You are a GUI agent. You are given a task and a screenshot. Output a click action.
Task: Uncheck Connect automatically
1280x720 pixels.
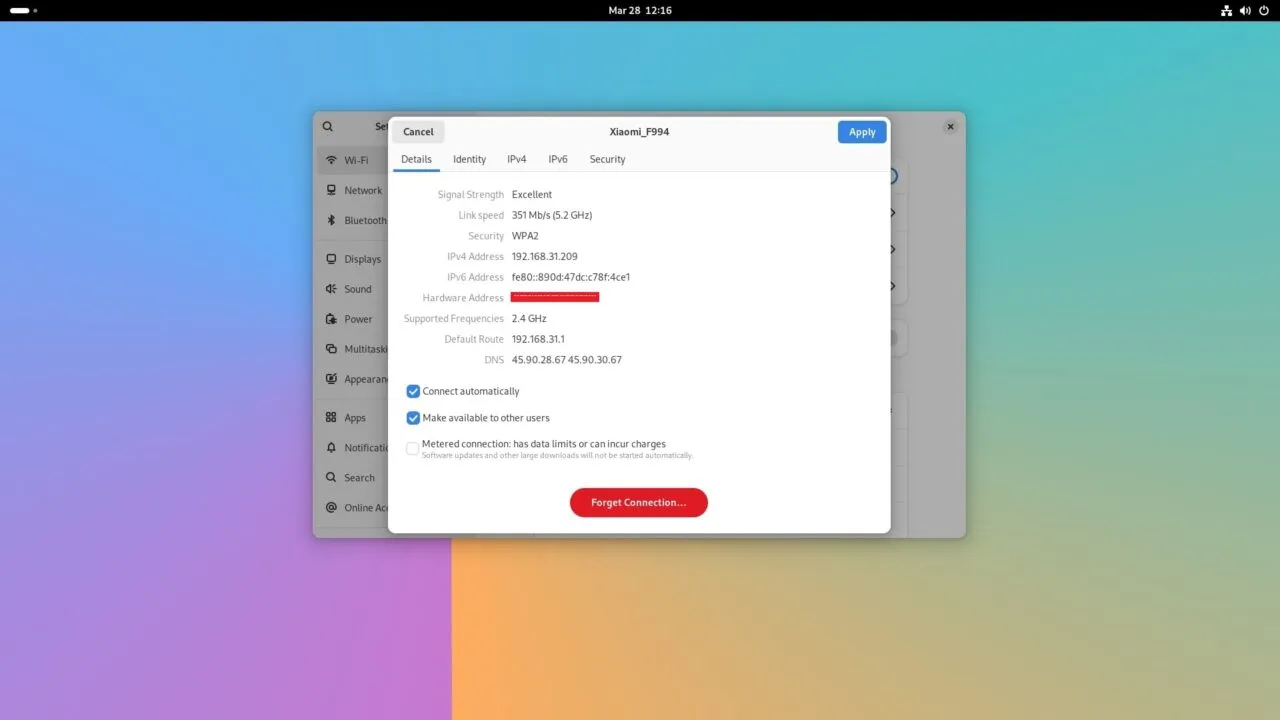(x=413, y=391)
